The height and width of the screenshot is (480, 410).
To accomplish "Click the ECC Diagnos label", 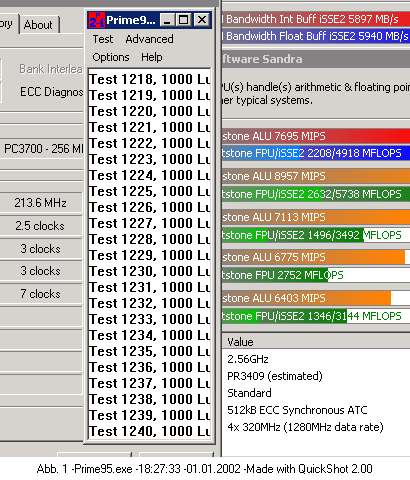I will [52, 92].
